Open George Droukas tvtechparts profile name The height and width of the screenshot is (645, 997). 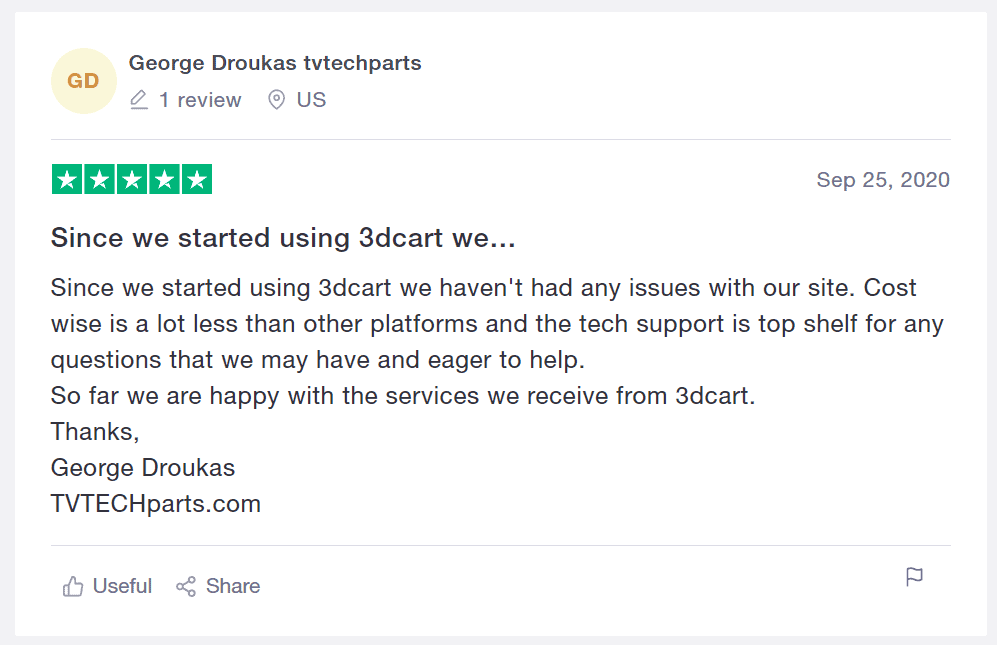[275, 63]
